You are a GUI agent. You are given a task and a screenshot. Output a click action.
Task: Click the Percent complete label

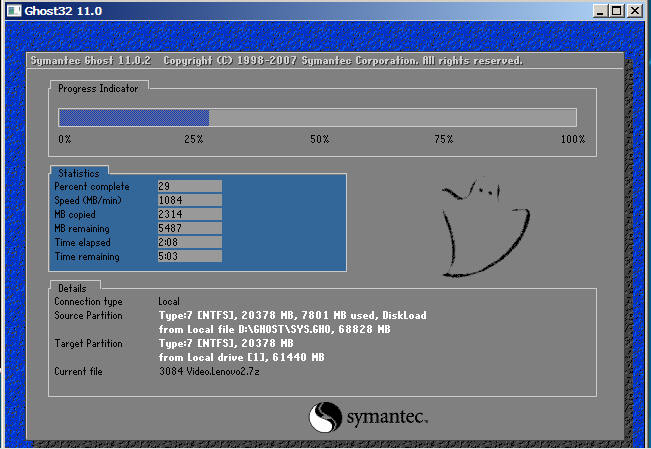point(92,186)
